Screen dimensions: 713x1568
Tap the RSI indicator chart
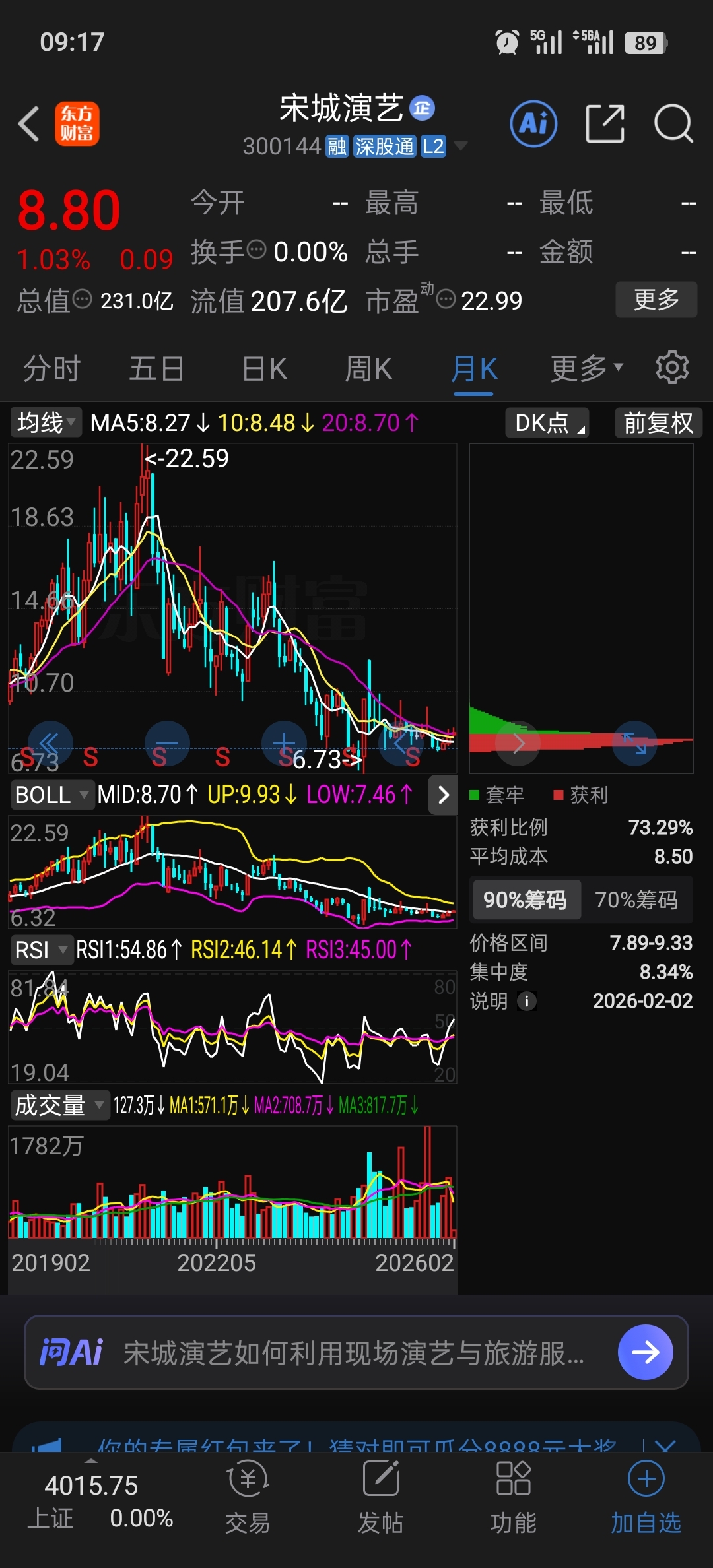point(232,1028)
